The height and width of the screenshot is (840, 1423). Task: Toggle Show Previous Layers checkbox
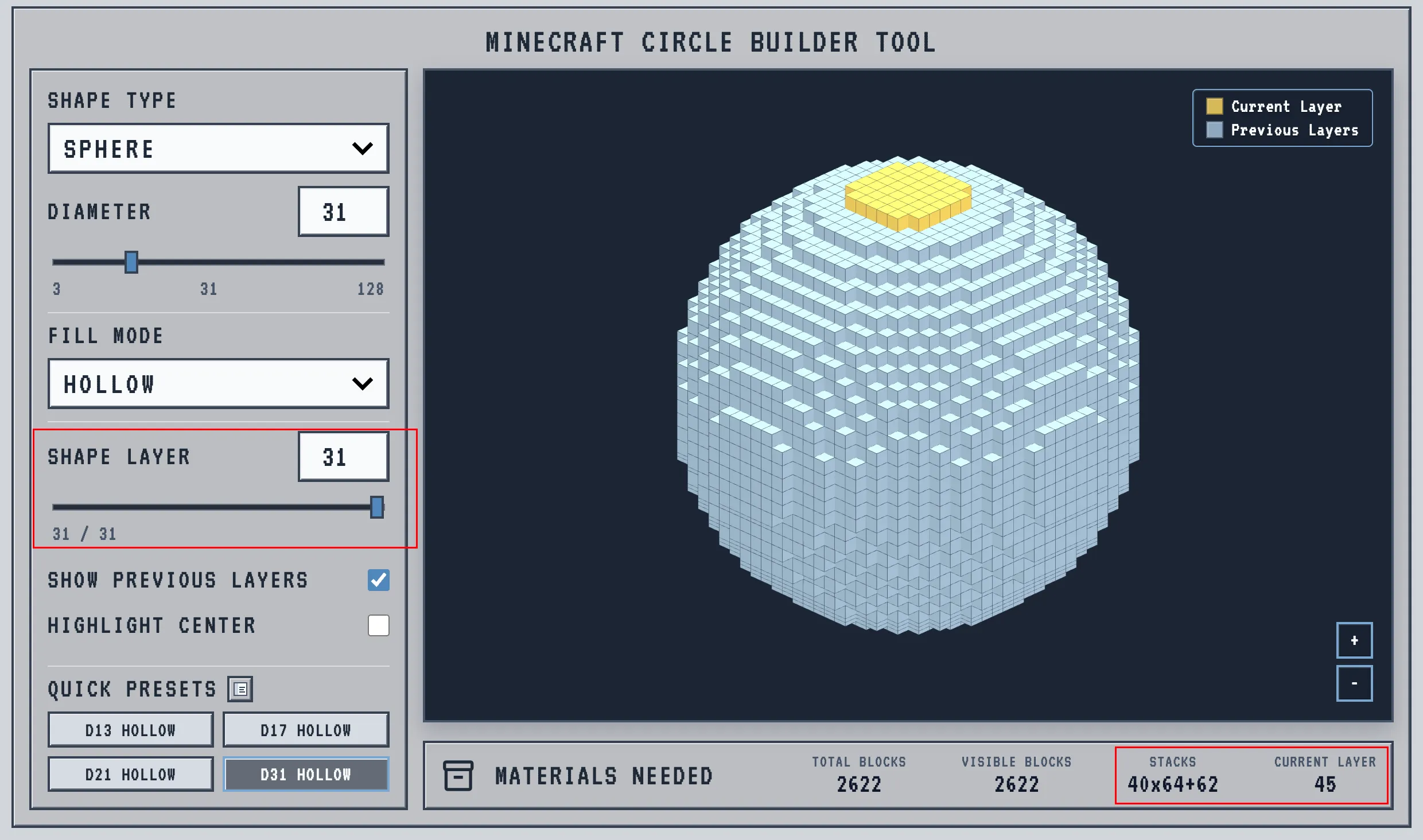pos(379,580)
